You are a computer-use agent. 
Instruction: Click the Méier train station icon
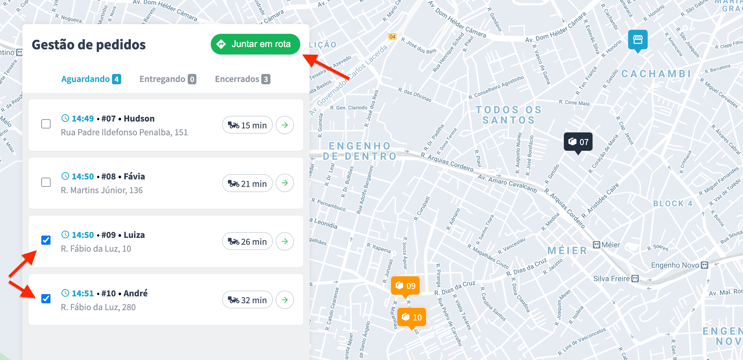(596, 245)
